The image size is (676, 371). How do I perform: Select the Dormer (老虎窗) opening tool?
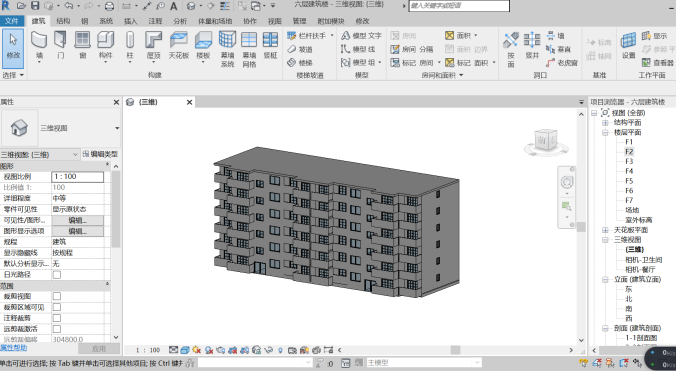(x=562, y=62)
